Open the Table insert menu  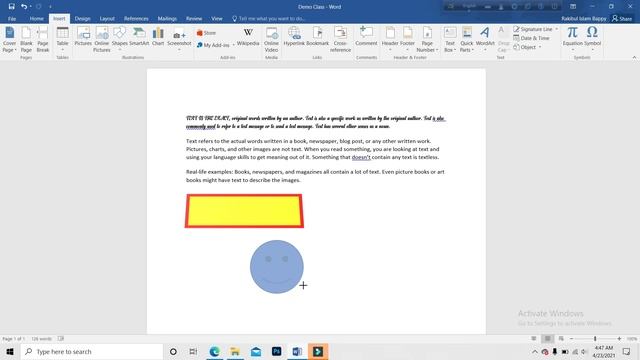click(x=62, y=38)
